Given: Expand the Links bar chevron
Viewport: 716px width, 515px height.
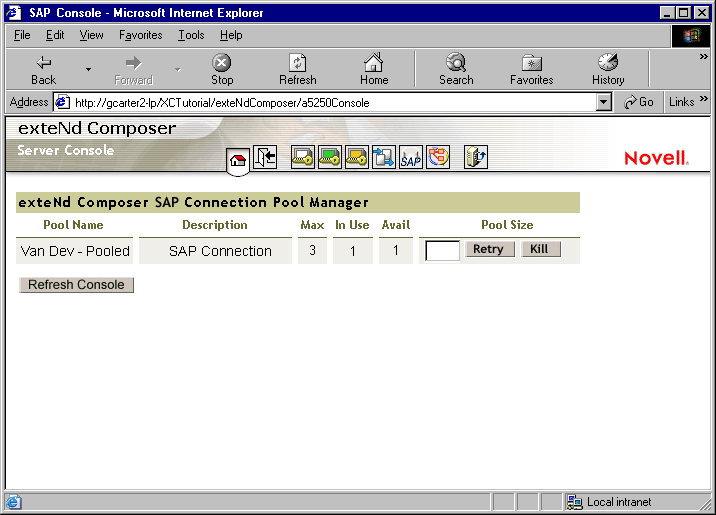Looking at the screenshot, I should click(x=703, y=99).
